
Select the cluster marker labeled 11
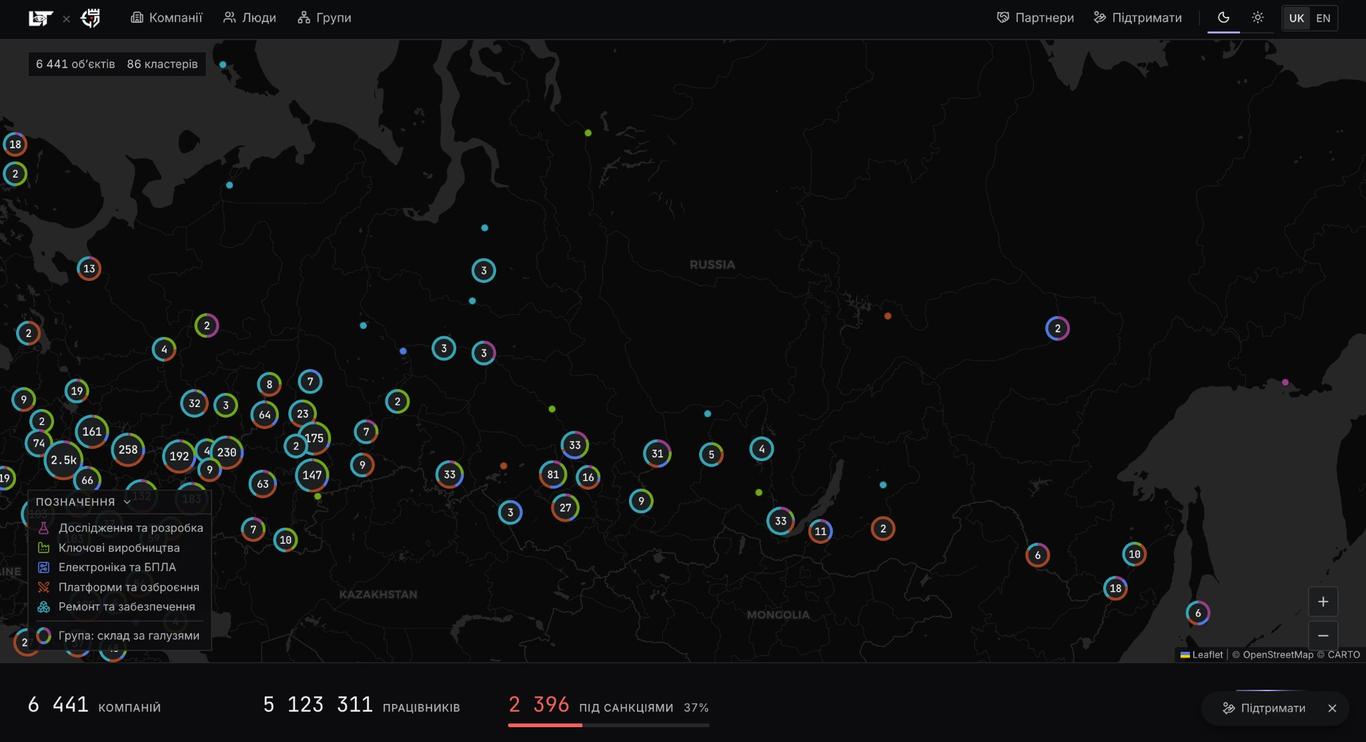click(x=821, y=531)
